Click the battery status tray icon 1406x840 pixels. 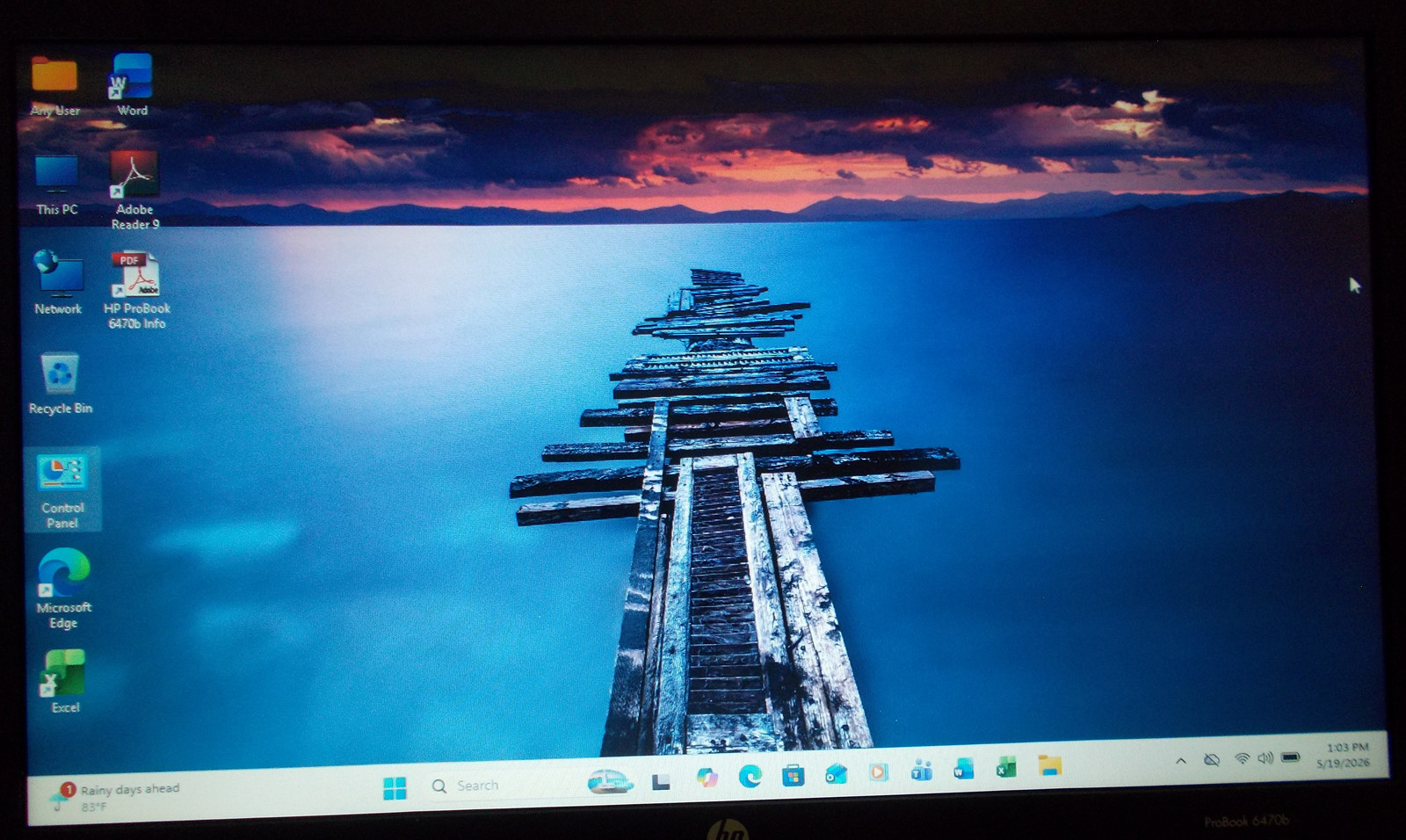[x=1290, y=757]
